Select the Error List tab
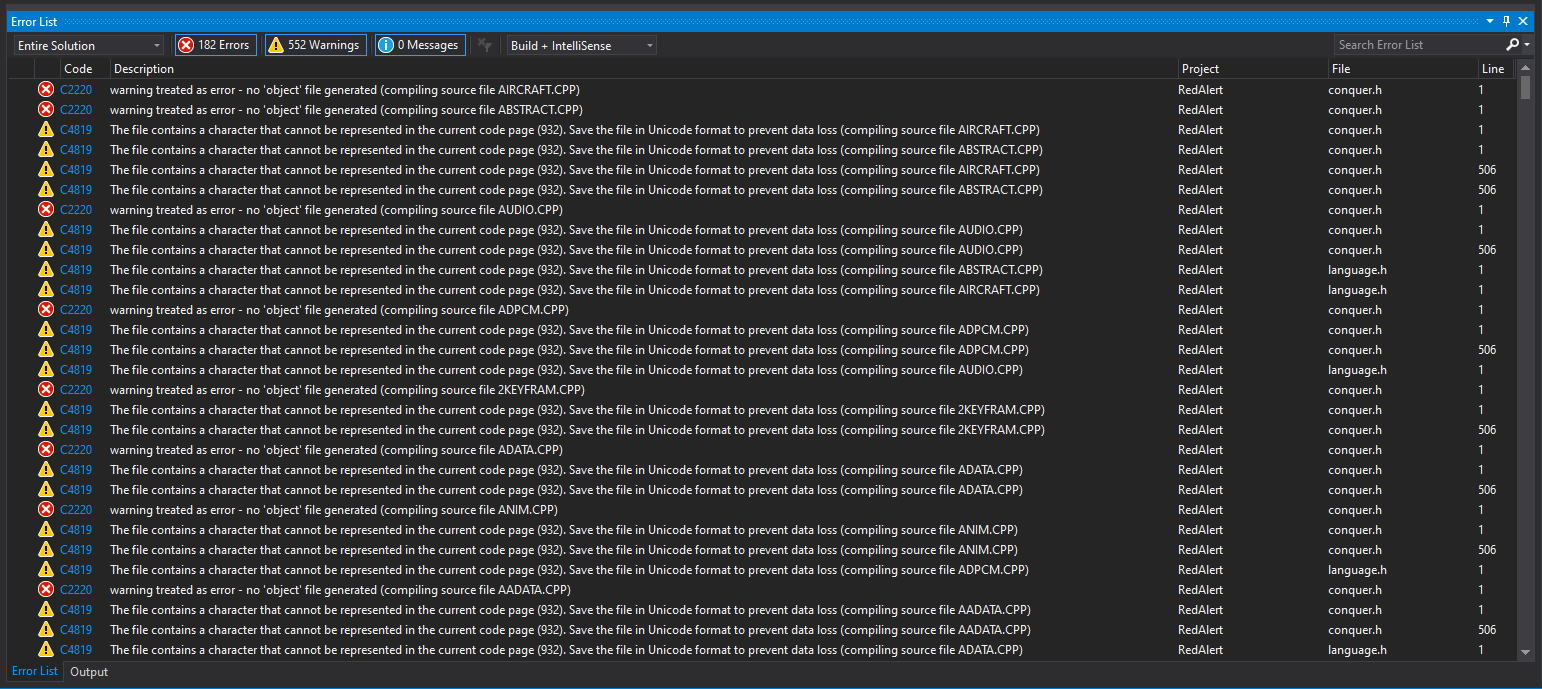This screenshot has height=689, width=1542. click(x=34, y=671)
